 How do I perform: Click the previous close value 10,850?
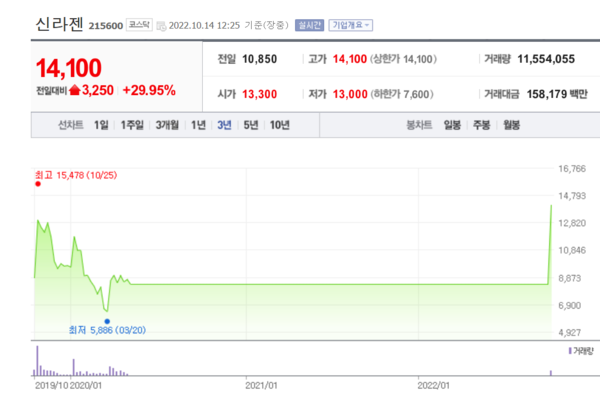259,59
